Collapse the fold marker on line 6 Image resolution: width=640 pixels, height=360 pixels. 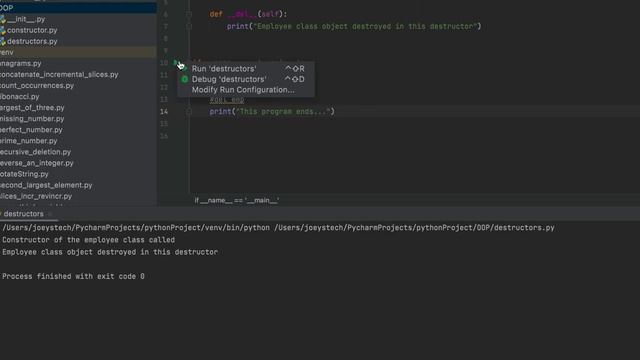(x=189, y=14)
